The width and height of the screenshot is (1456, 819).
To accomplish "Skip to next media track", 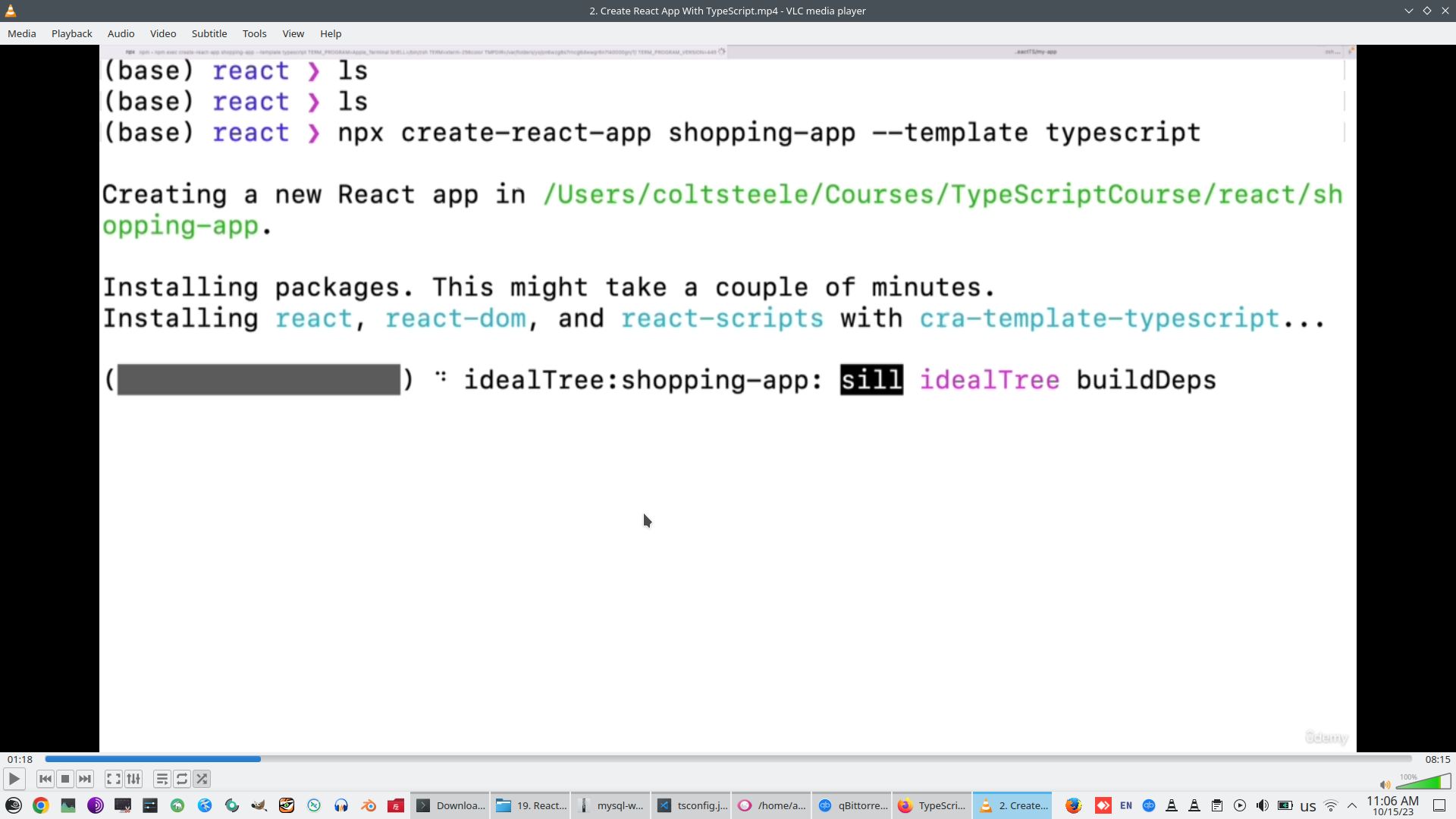I will click(x=85, y=779).
